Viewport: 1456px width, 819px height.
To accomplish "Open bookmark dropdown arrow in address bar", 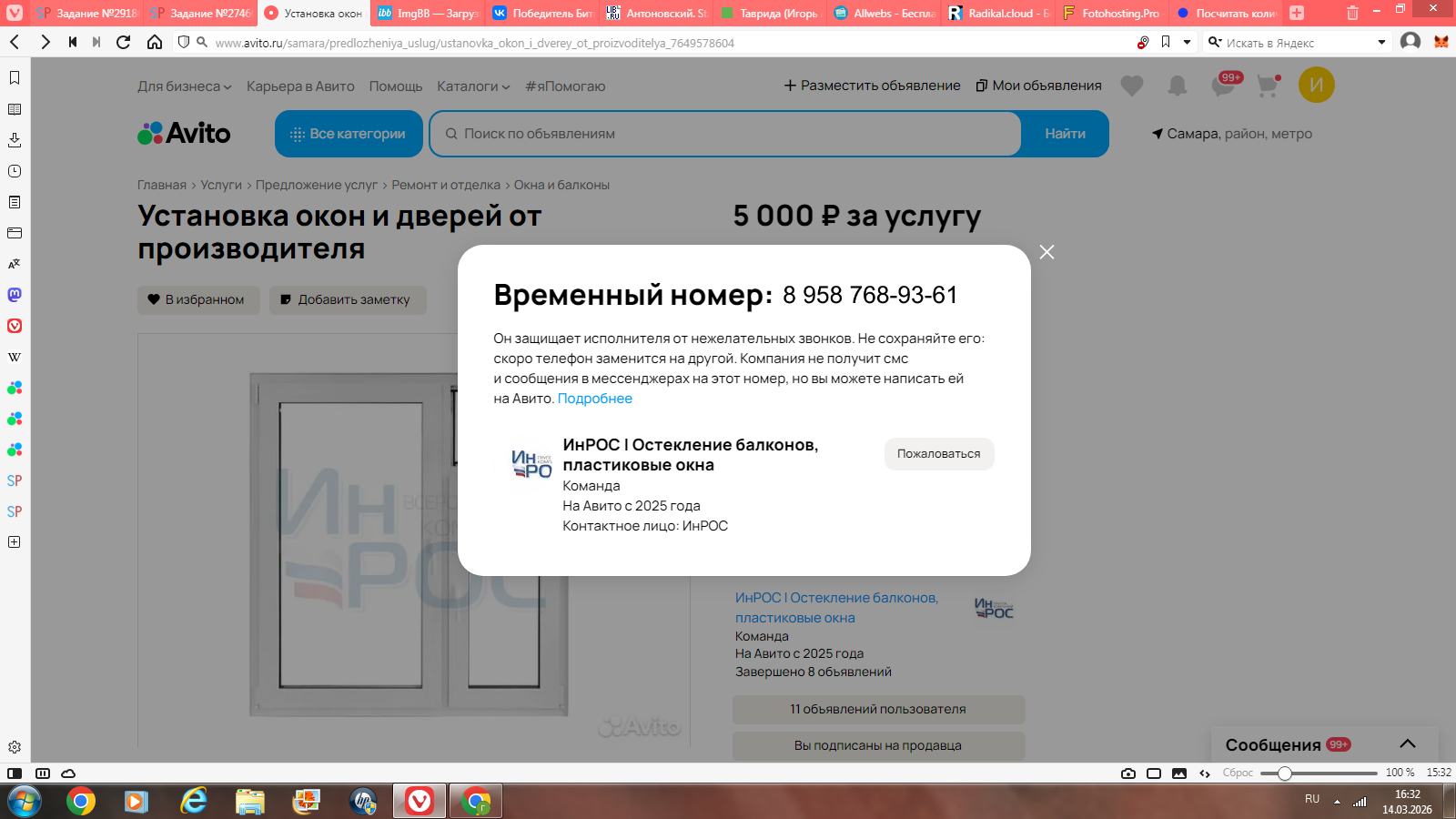I will (x=1187, y=42).
